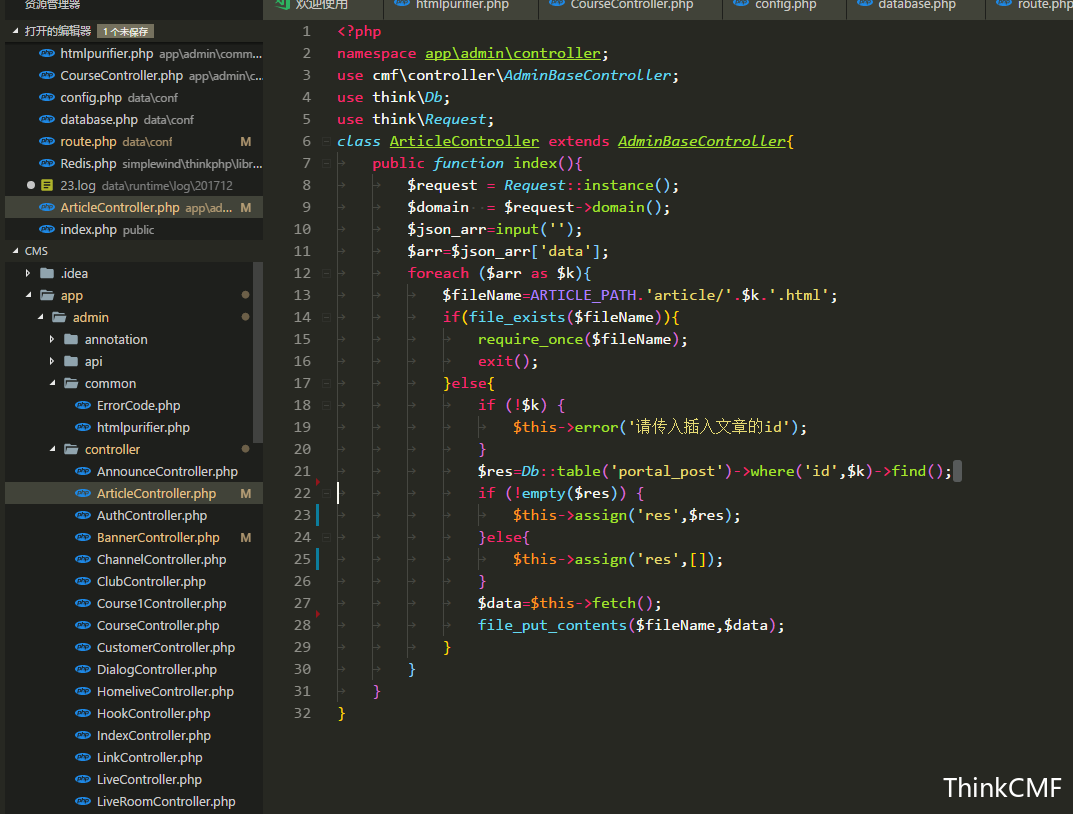The height and width of the screenshot is (814, 1073).
Task: Click the IndexController.php file icon
Action: click(x=83, y=735)
